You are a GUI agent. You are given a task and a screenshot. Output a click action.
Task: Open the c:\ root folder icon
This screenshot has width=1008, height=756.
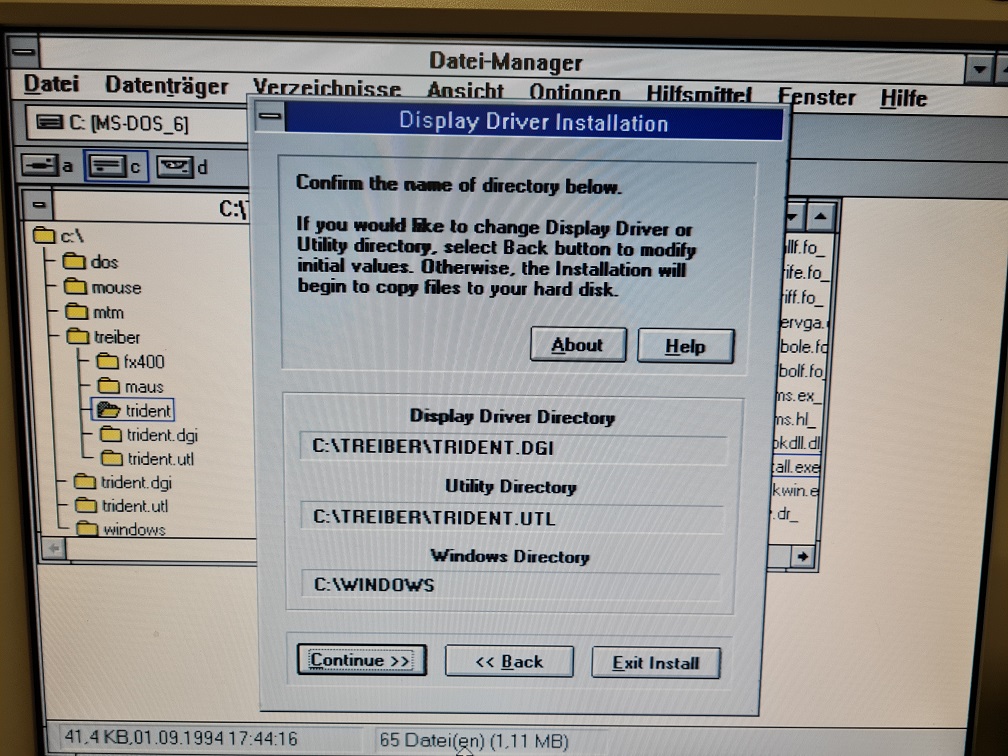(x=44, y=236)
